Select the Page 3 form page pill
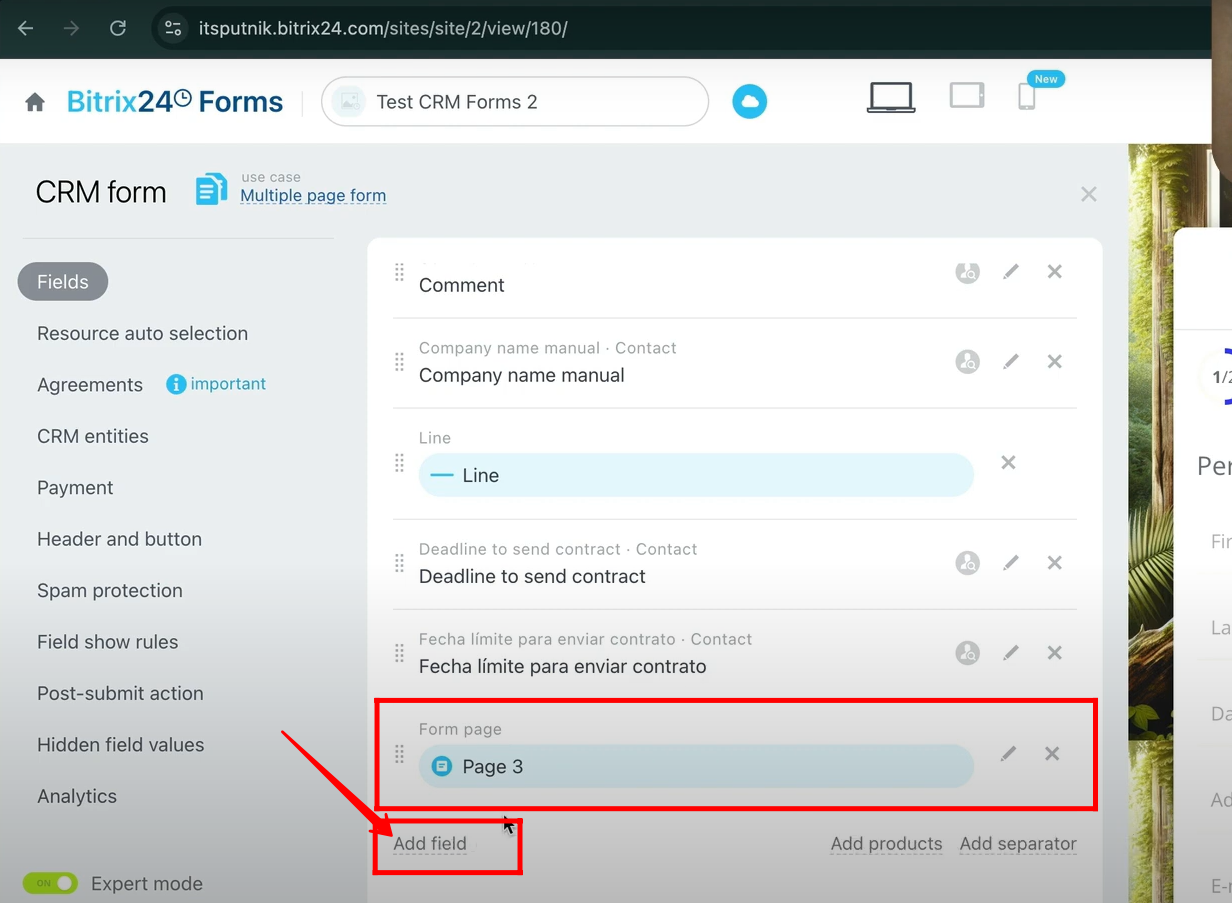Viewport: 1232px width, 903px height. (x=696, y=766)
